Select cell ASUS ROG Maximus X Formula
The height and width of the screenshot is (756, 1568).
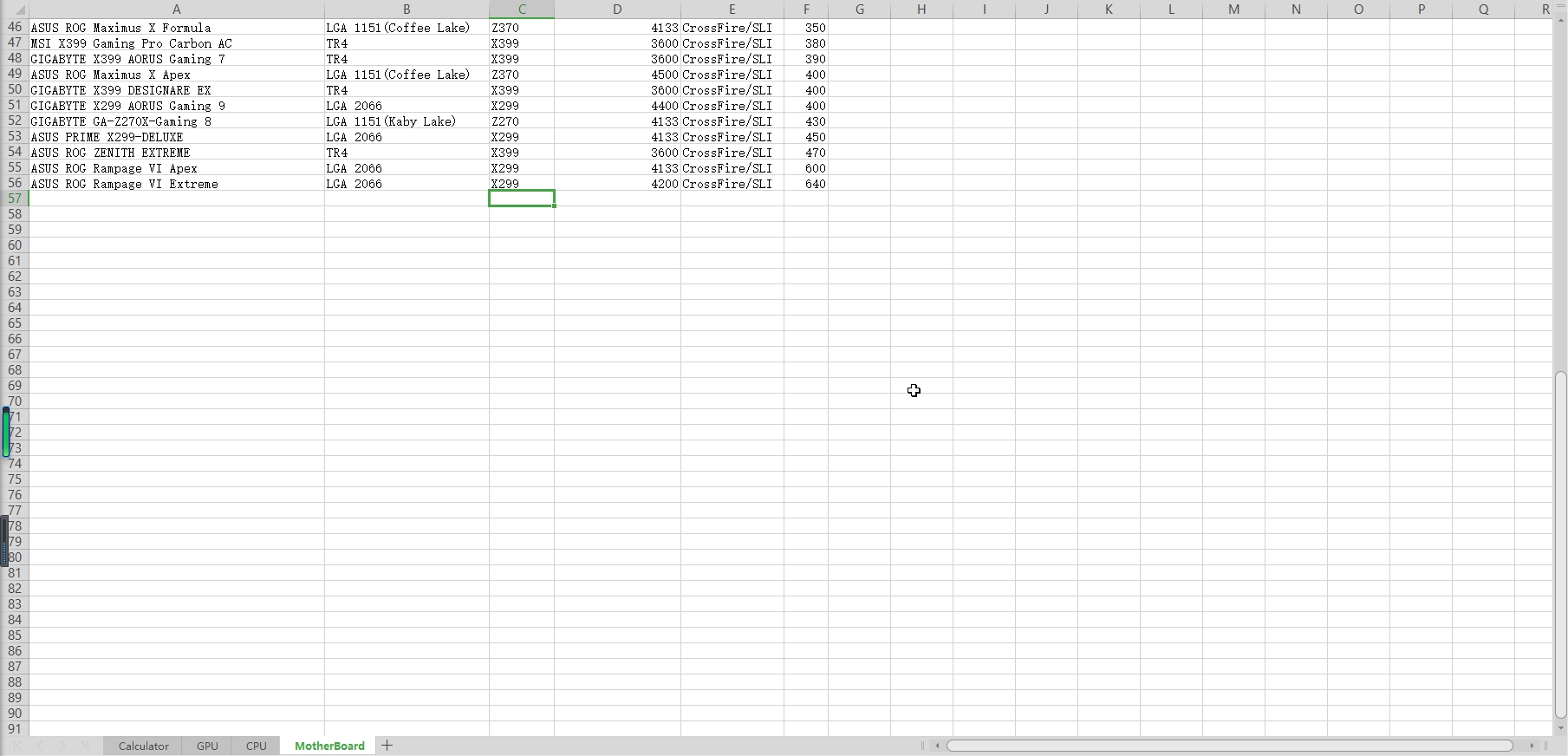click(x=177, y=28)
